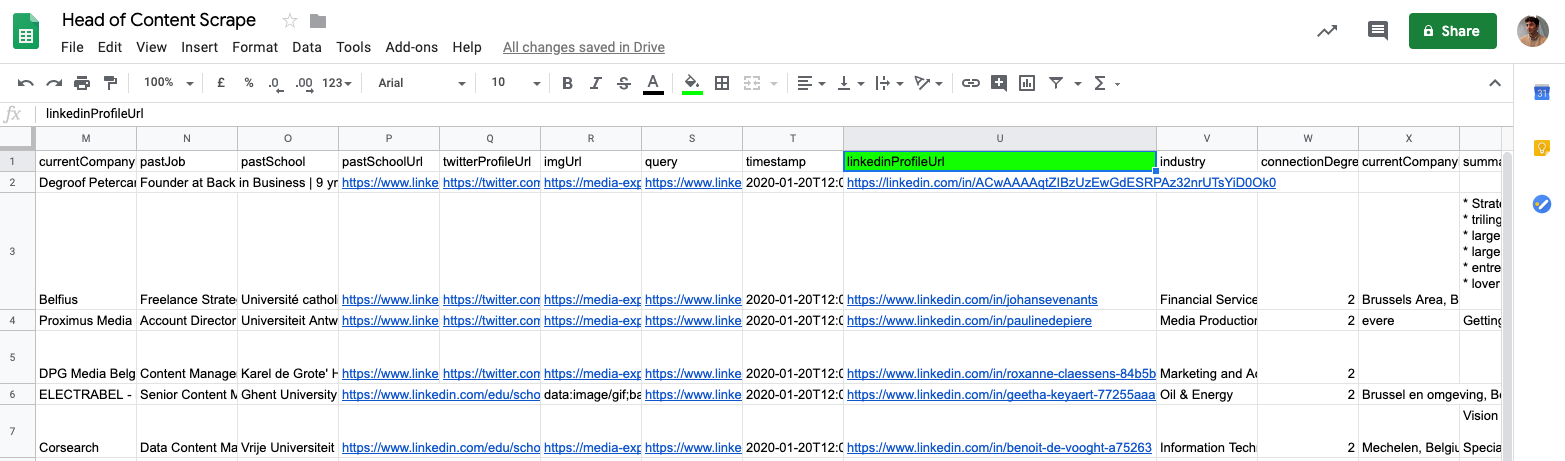
Task: Select the Belfius cell
Action: point(86,250)
